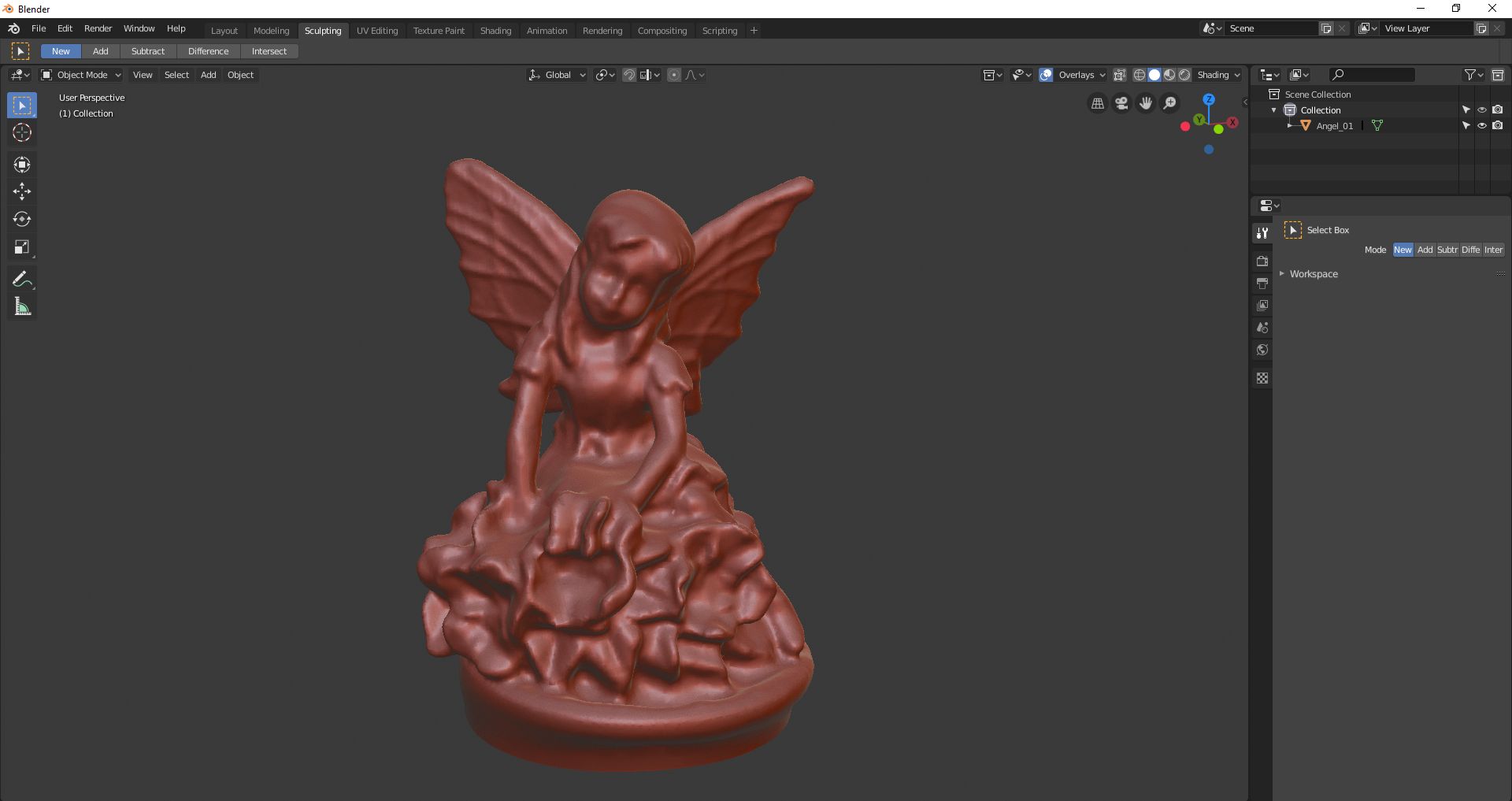The width and height of the screenshot is (1512, 801).
Task: Toggle snapping magnet button
Action: 629,75
